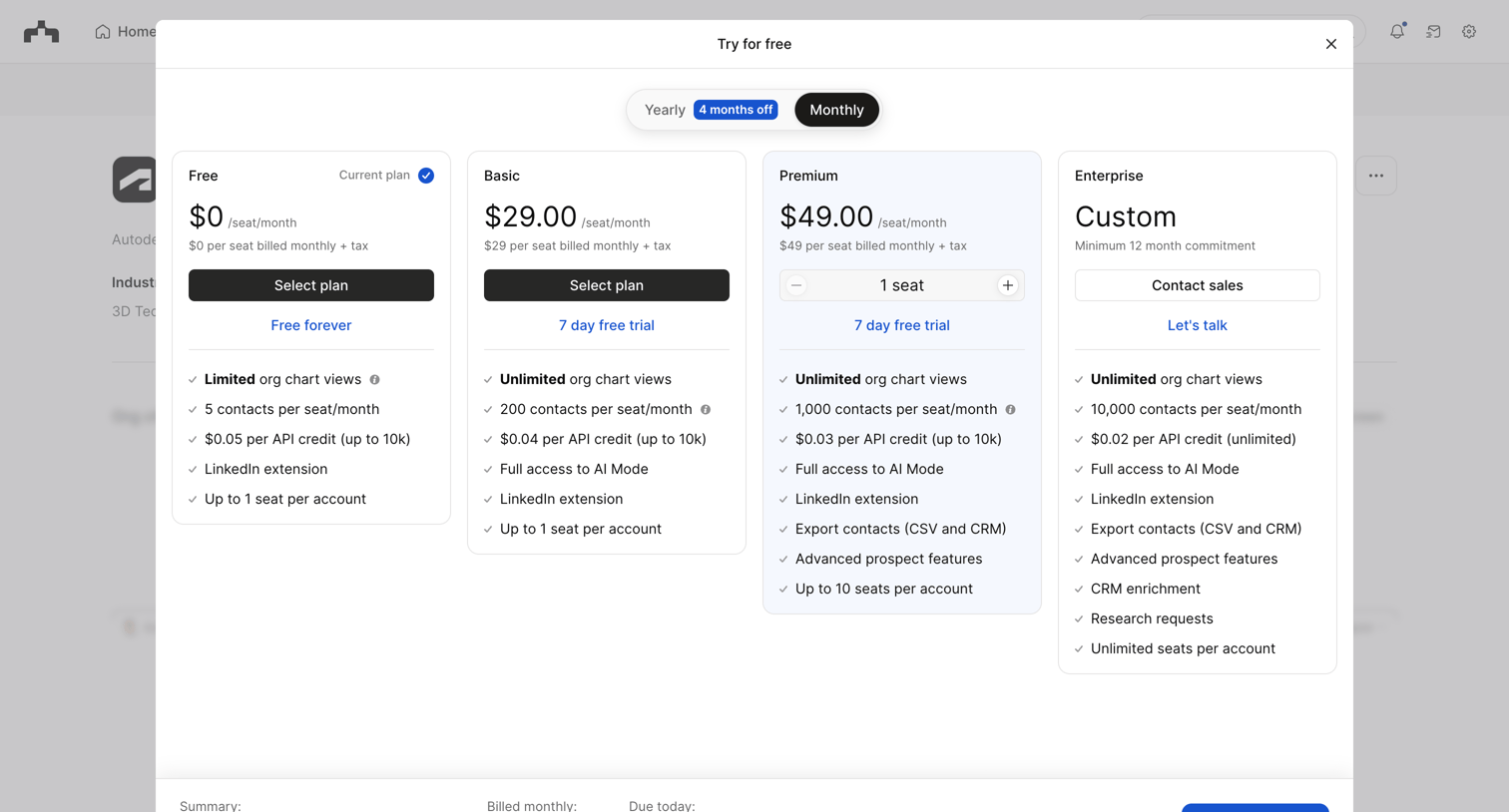Click the feed icon beside the bell
Viewport: 1509px width, 812px height.
[x=1433, y=32]
